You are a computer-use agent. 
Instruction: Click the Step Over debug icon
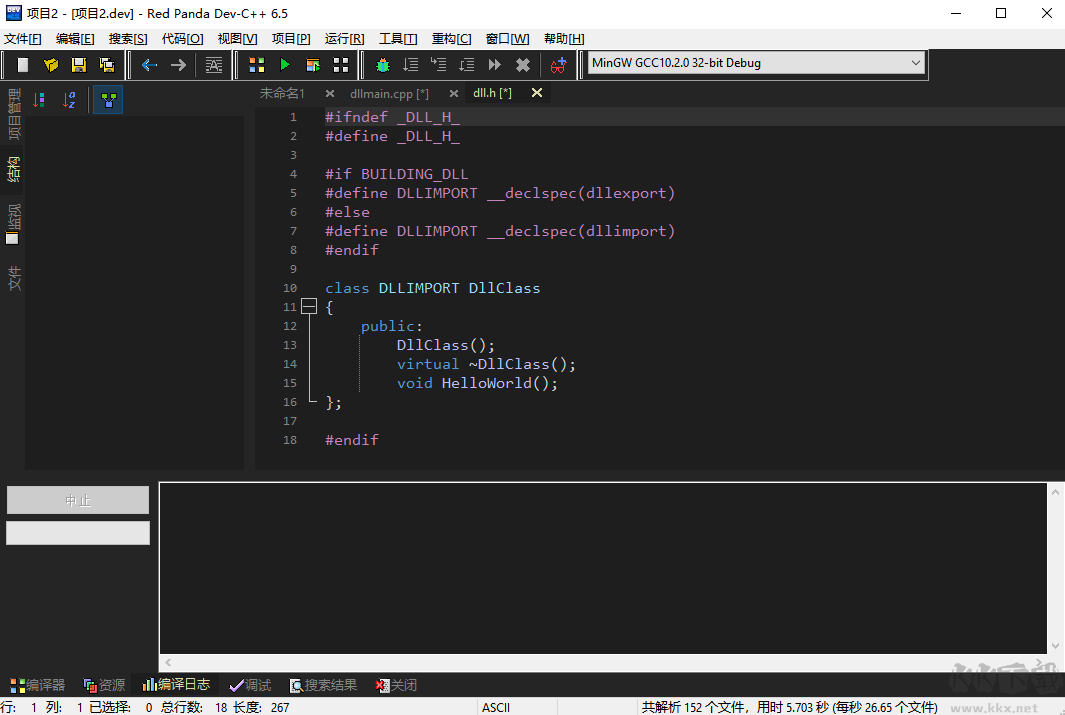point(410,64)
